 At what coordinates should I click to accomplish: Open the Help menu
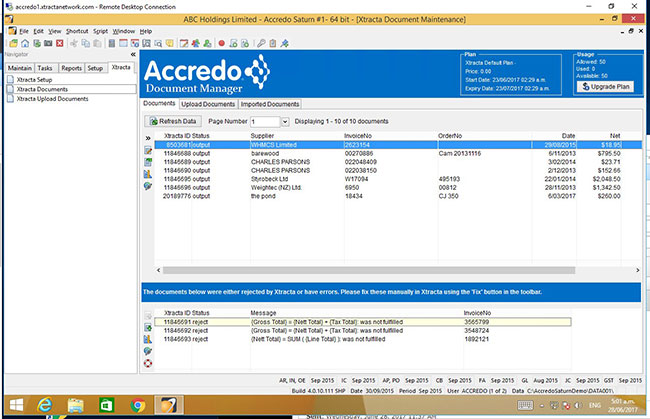click(x=146, y=31)
